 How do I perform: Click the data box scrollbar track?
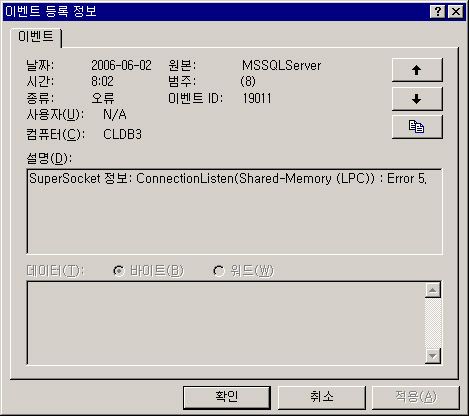433,323
